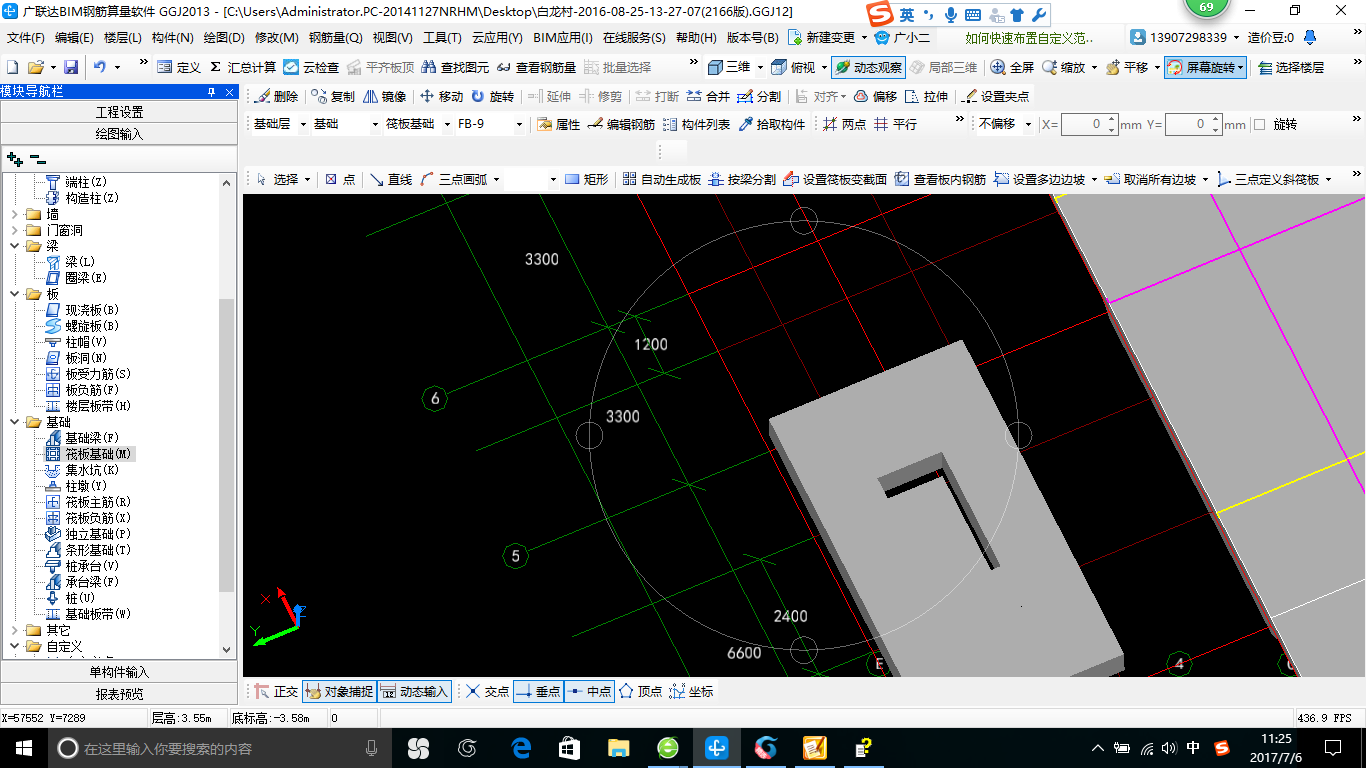Open 钢筋量(Q) menu

pos(335,38)
